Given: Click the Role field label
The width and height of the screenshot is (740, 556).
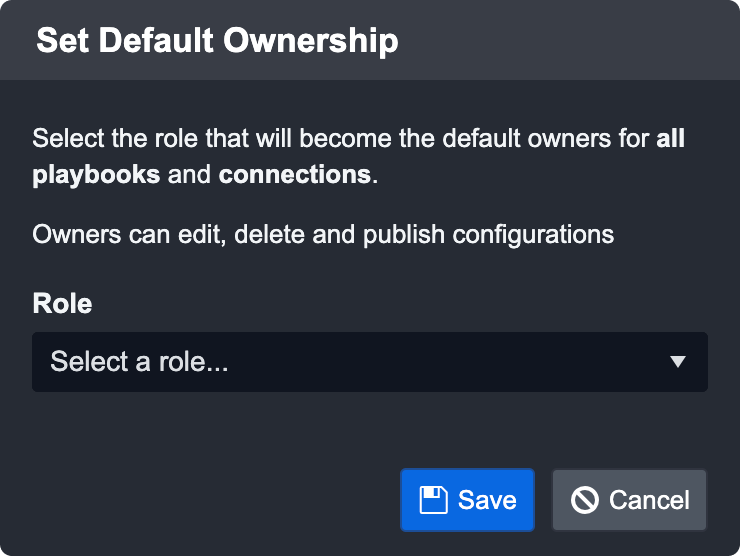Looking at the screenshot, I should tap(62, 303).
